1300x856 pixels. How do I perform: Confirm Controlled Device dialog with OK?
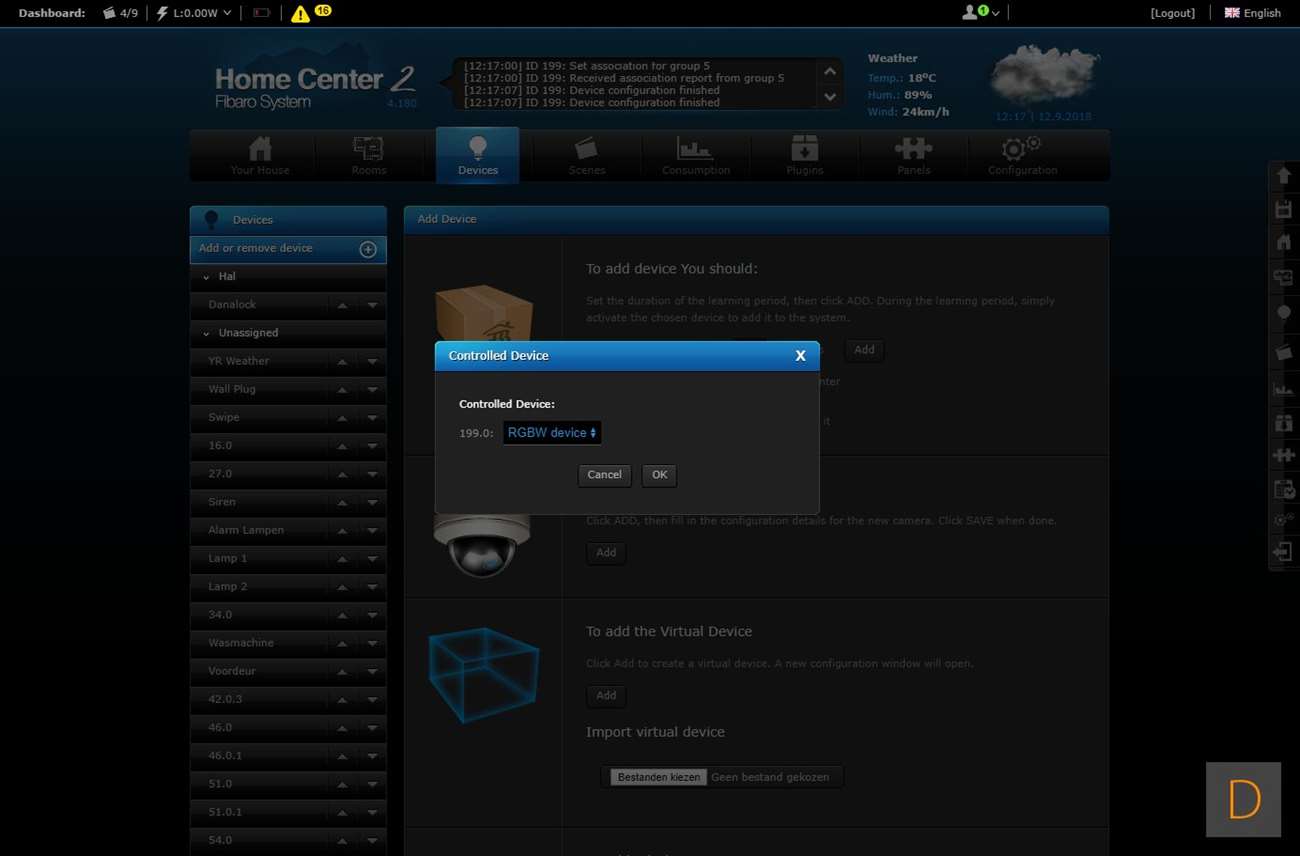click(x=659, y=475)
